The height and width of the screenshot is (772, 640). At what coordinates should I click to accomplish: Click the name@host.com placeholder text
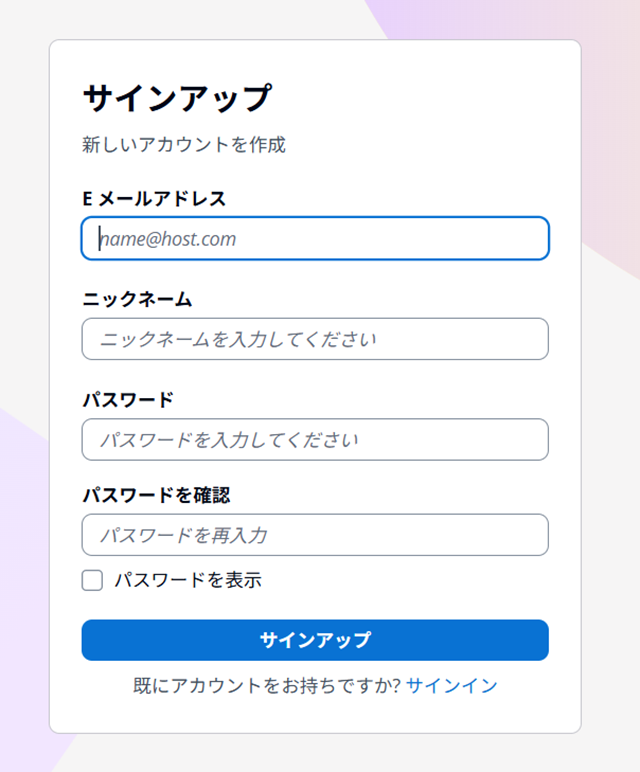coord(168,239)
